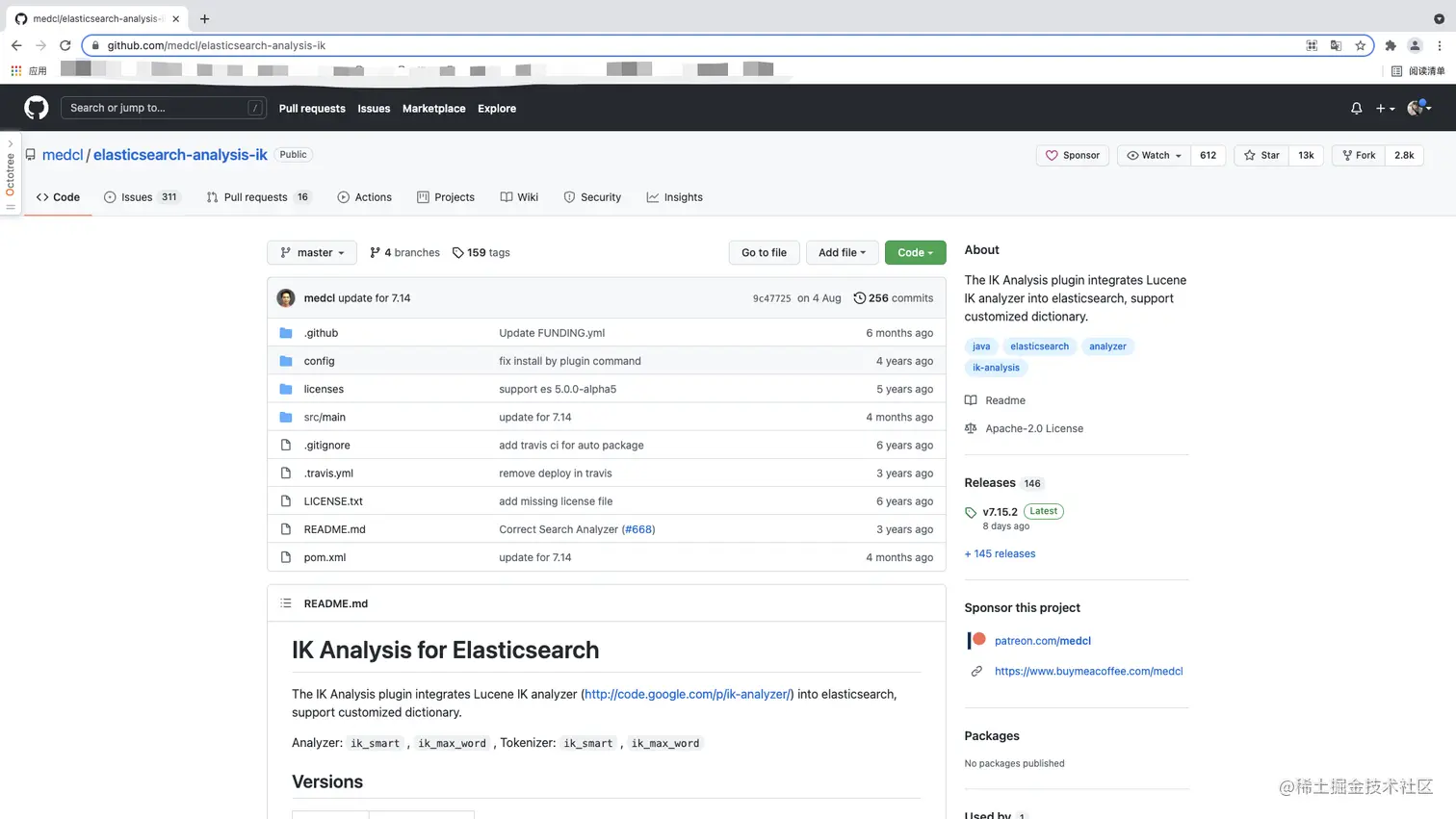Image resolution: width=1456 pixels, height=819 pixels.
Task: Open the + 145 releases link
Action: pyautogui.click(x=1000, y=553)
